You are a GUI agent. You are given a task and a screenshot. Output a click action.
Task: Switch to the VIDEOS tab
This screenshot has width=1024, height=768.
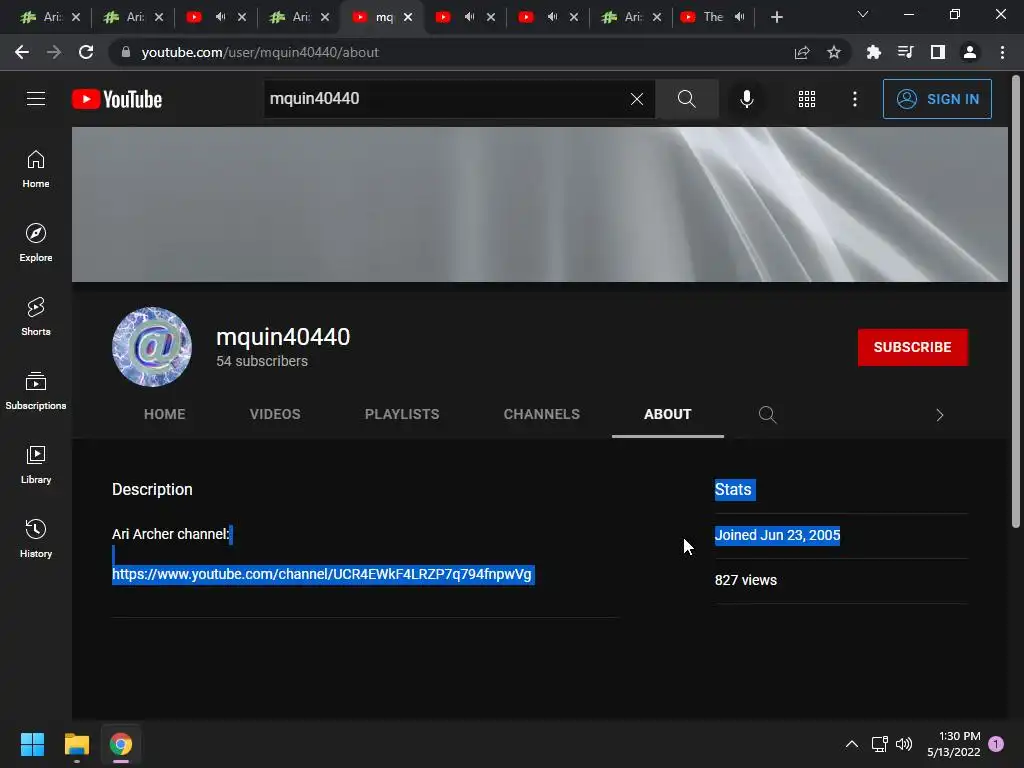tap(275, 414)
